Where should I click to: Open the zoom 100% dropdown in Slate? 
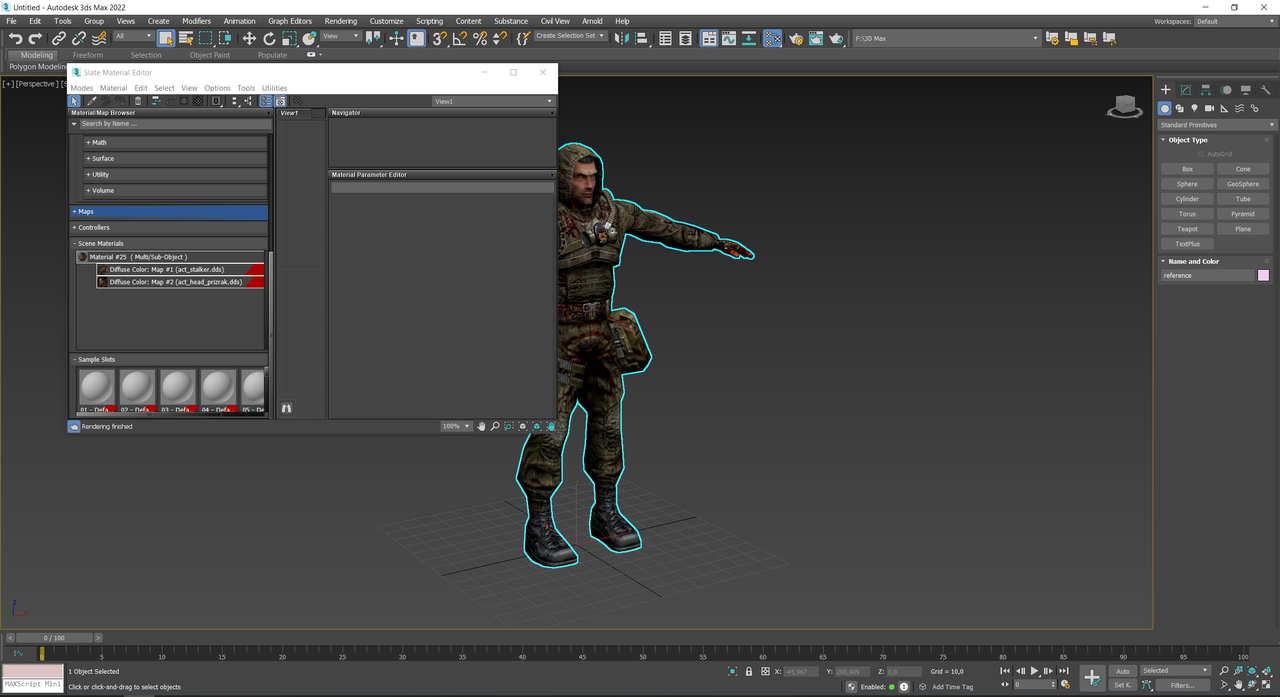456,426
